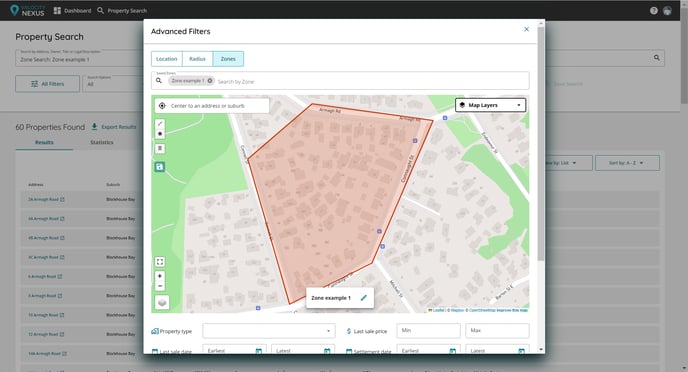The image size is (688, 372).
Task: Click the locate target icon on map
Action: tap(162, 106)
